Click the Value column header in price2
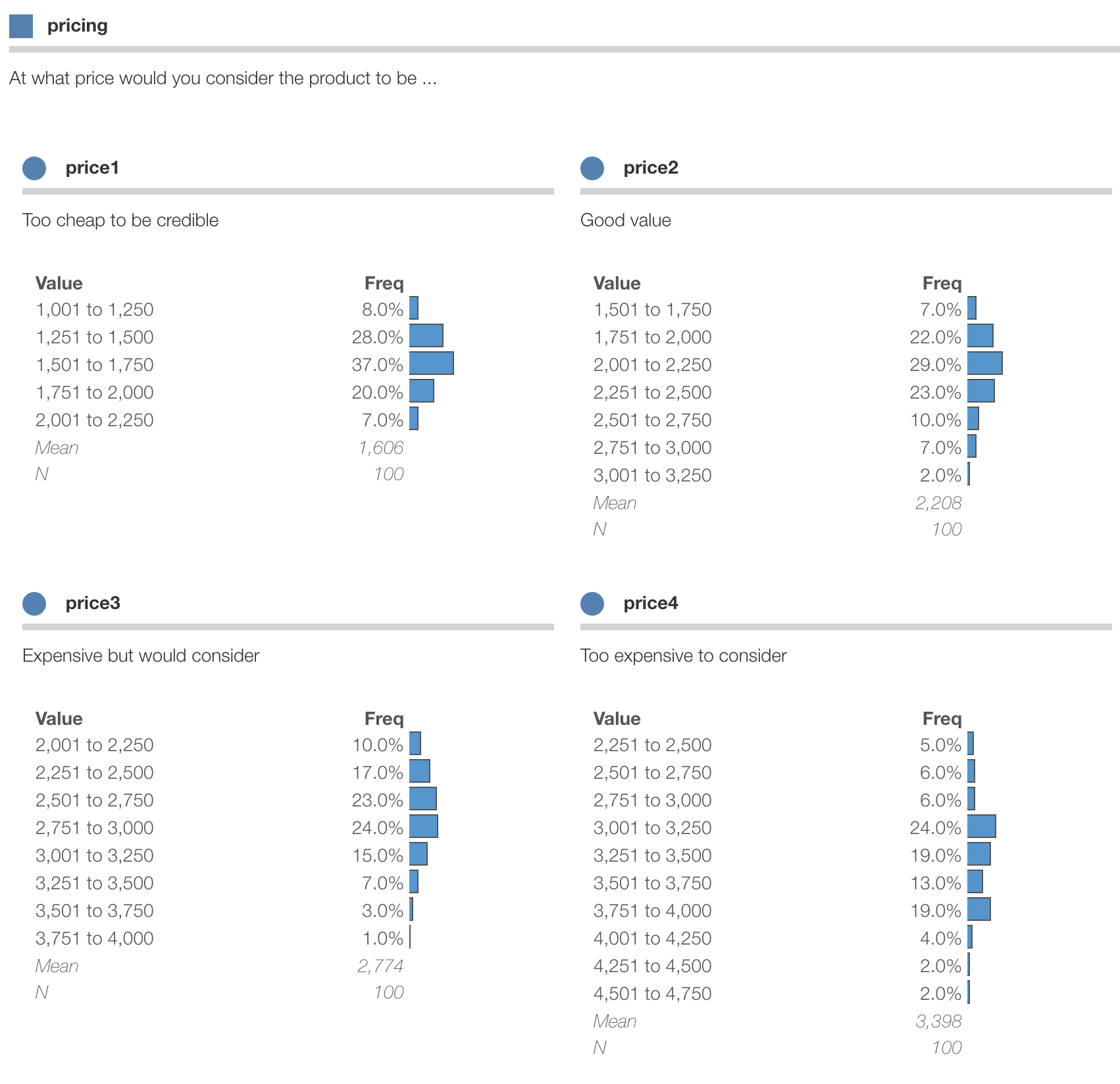The width and height of the screenshot is (1120, 1084). 617,283
